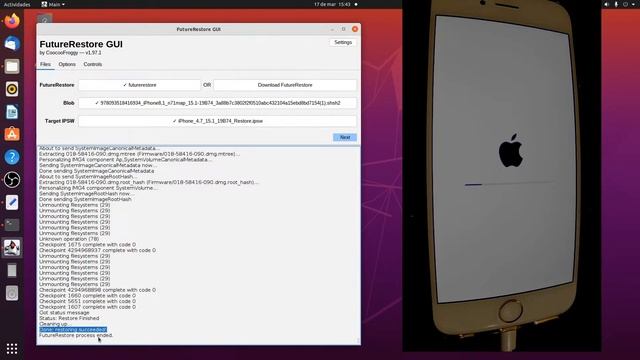Image resolution: width=640 pixels, height=360 pixels.
Task: Open the disc drive icon in dock
Action: [12, 293]
